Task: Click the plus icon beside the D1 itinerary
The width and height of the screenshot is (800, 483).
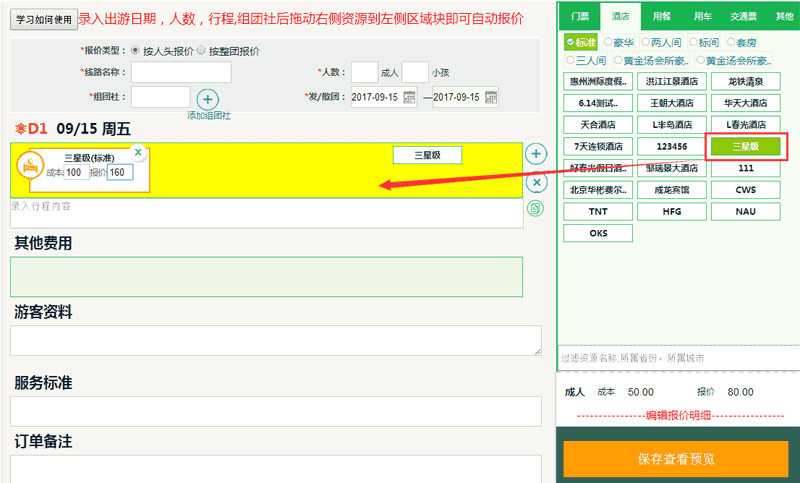Action: (x=537, y=153)
